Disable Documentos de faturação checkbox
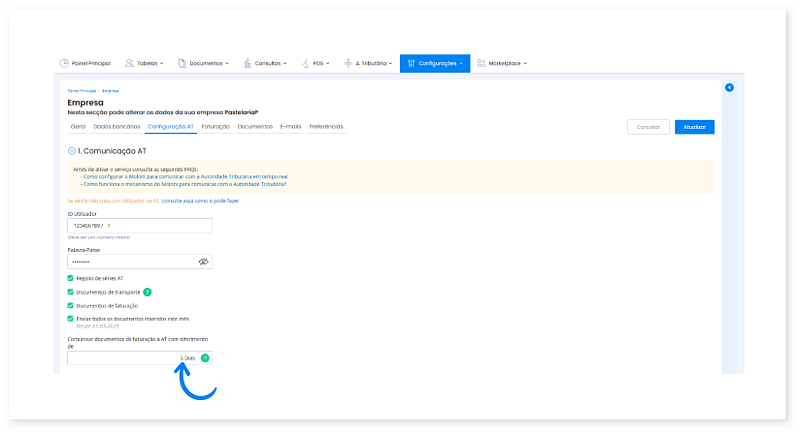Screen dimensions: 800x434 coord(70,305)
